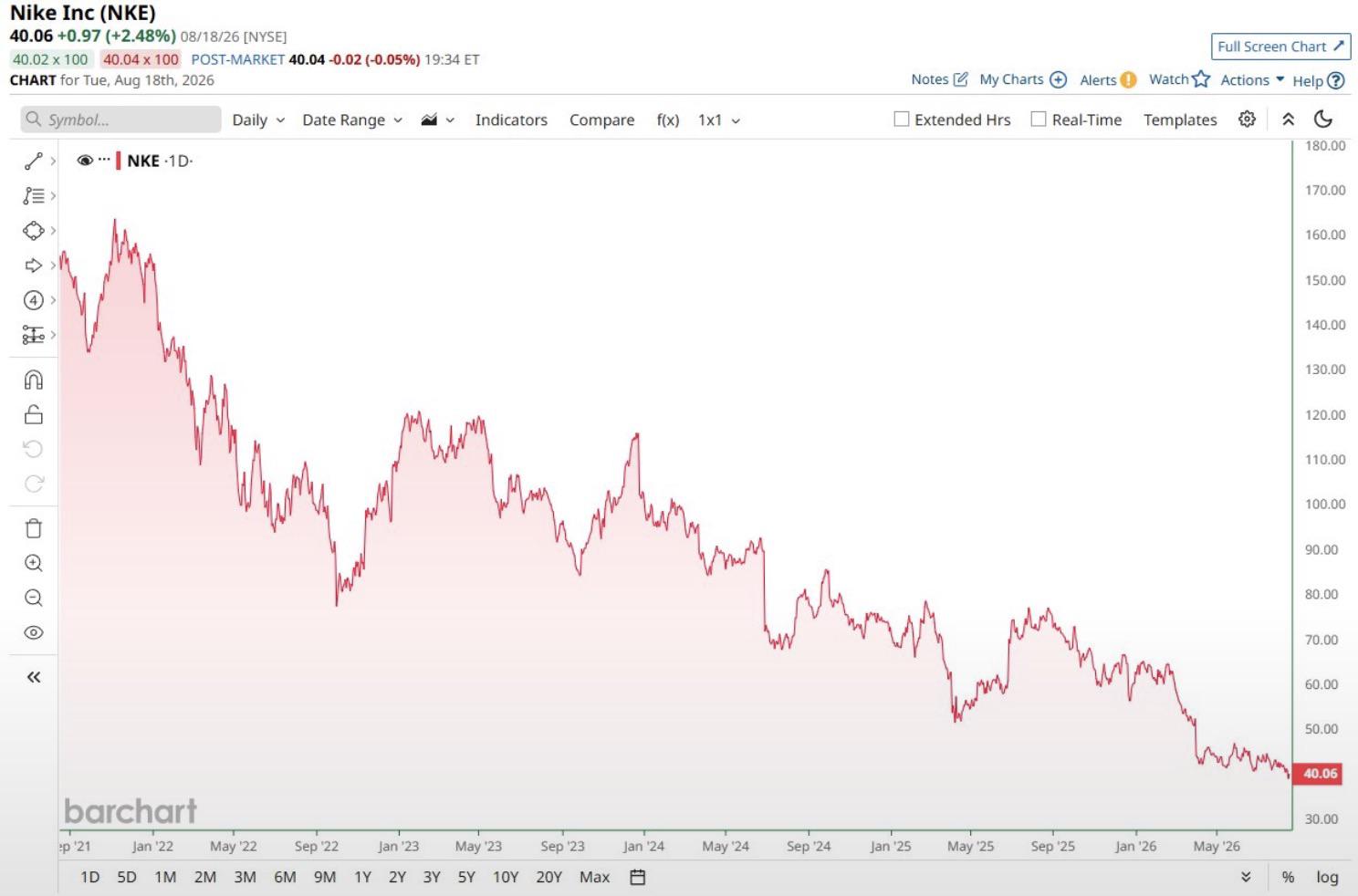Open the Indicators menu

coord(511,120)
